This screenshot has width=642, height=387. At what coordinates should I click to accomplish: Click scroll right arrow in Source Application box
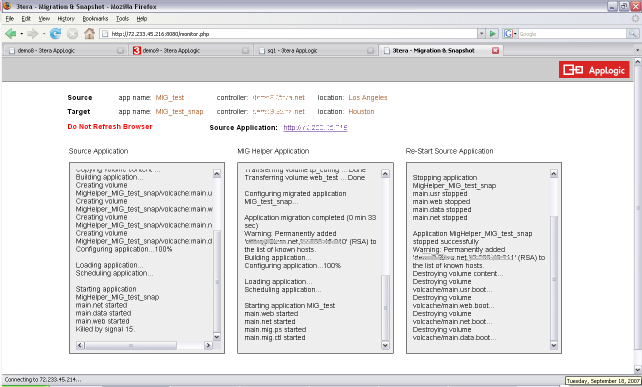coord(208,346)
